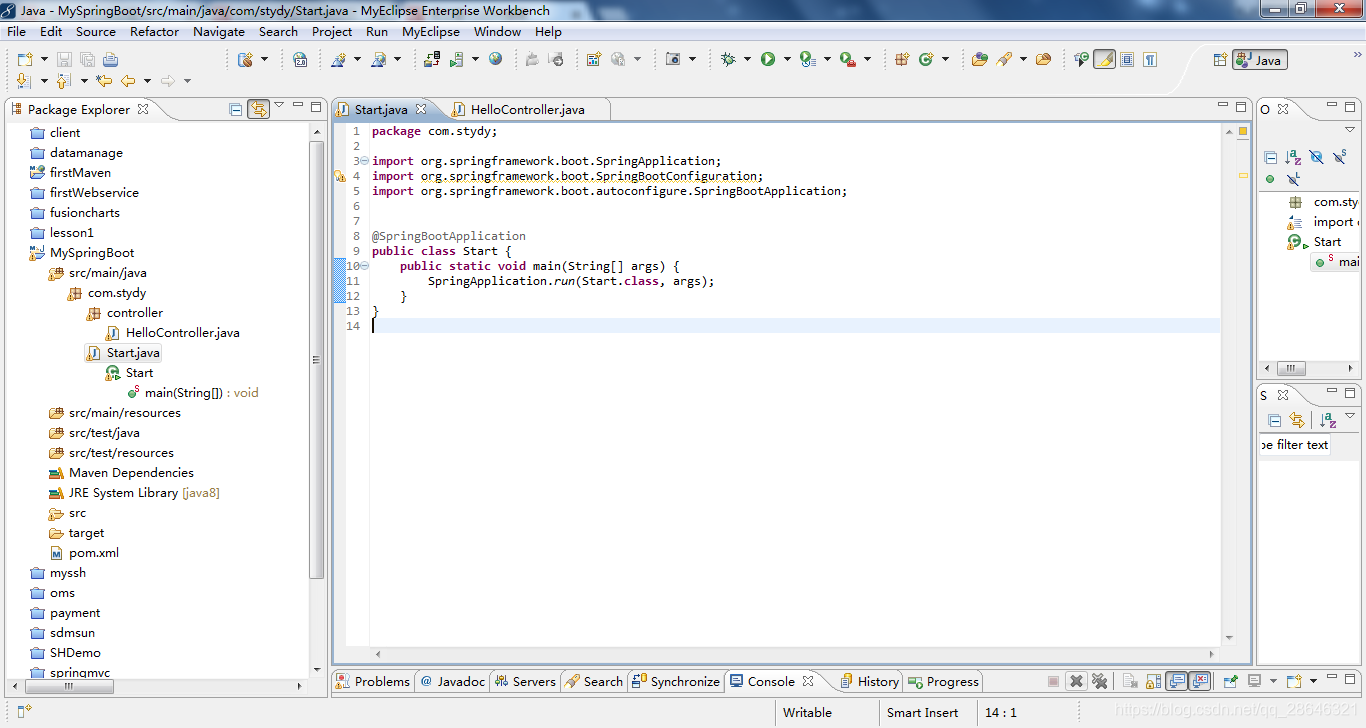This screenshot has height=728, width=1366.
Task: Open the Debug configurations dropdown arrow
Action: tap(746, 60)
